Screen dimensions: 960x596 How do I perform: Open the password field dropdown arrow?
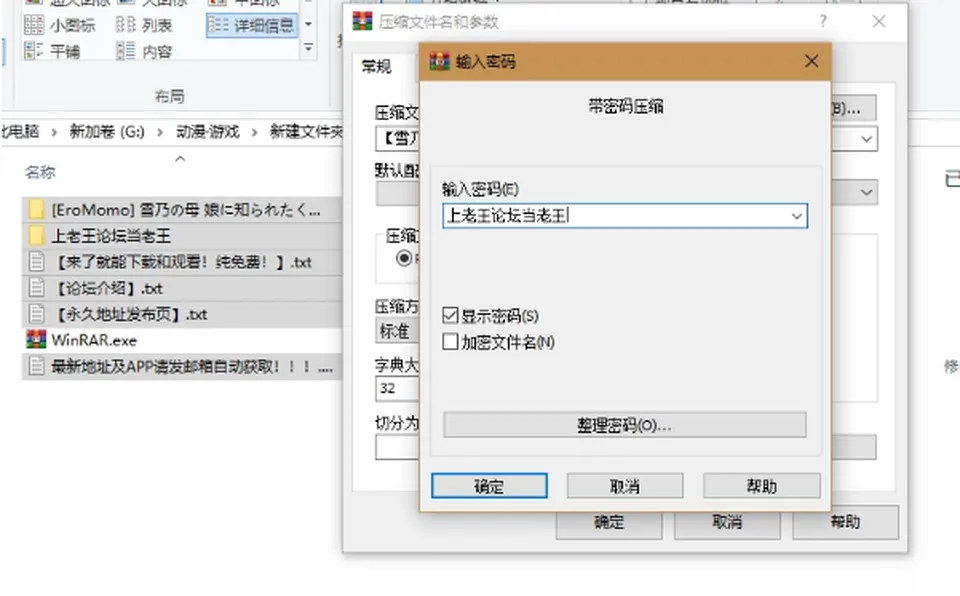pyautogui.click(x=797, y=216)
